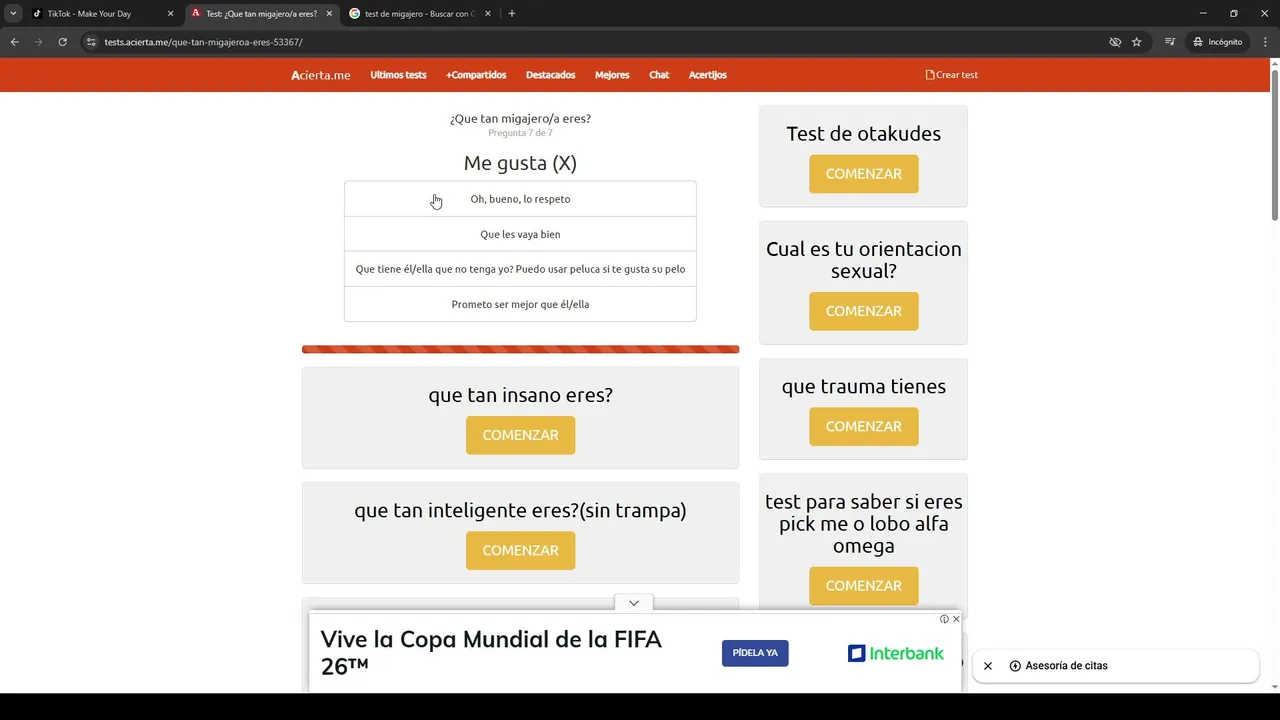Open a new browser tab with plus

512,14
